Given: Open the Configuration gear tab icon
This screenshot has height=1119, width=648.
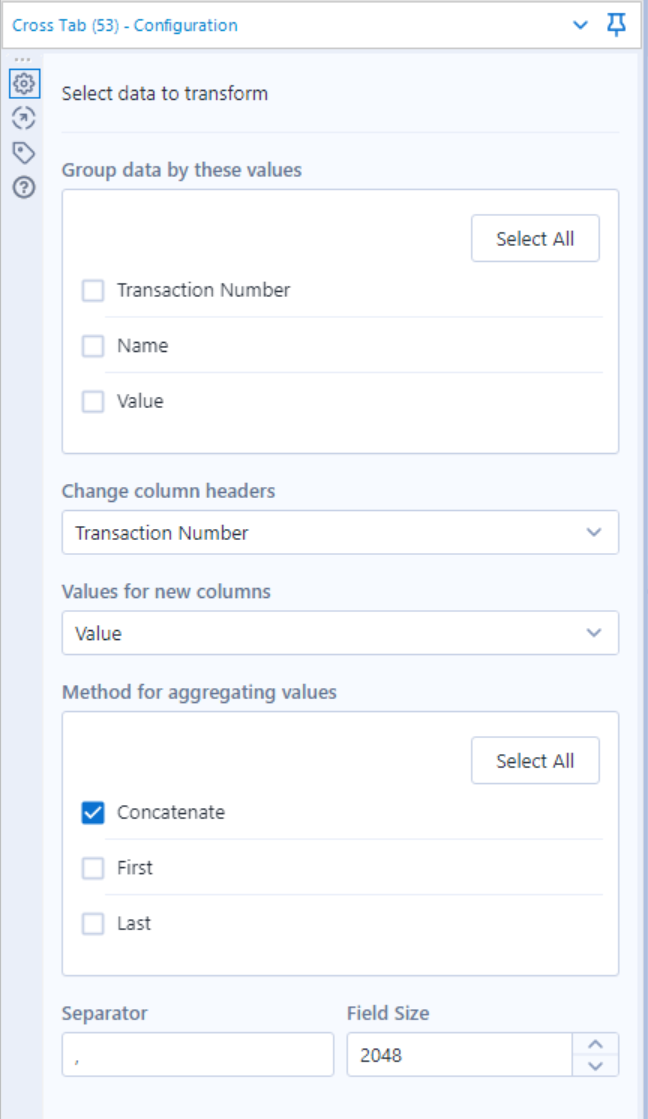Looking at the screenshot, I should (x=24, y=83).
